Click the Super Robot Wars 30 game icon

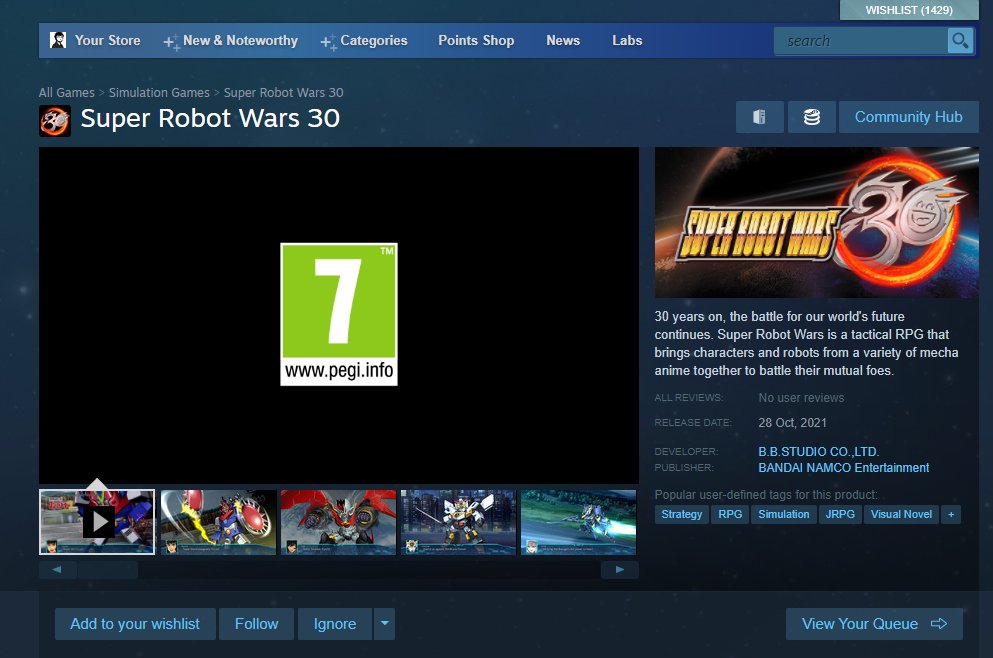(x=55, y=120)
